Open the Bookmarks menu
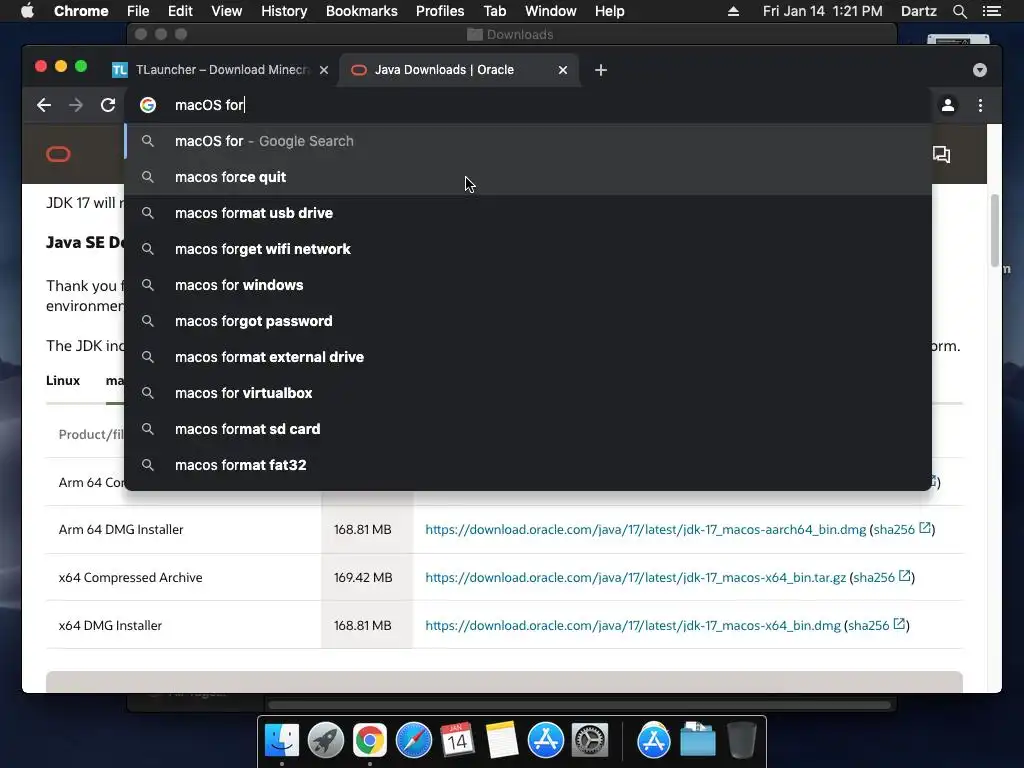Viewport: 1024px width, 768px height. pos(362,11)
